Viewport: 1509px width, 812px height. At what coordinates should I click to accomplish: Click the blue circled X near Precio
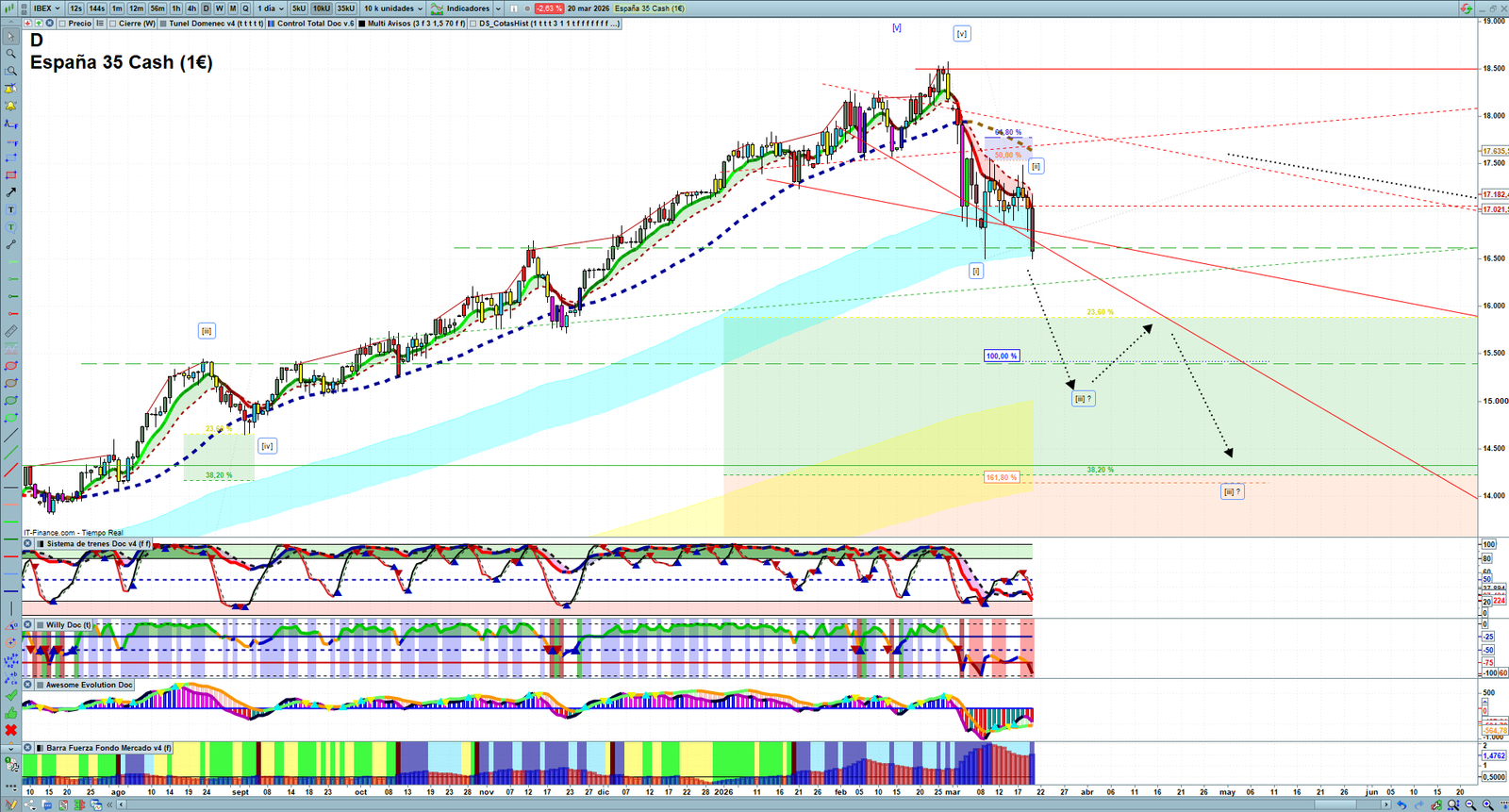pos(49,24)
